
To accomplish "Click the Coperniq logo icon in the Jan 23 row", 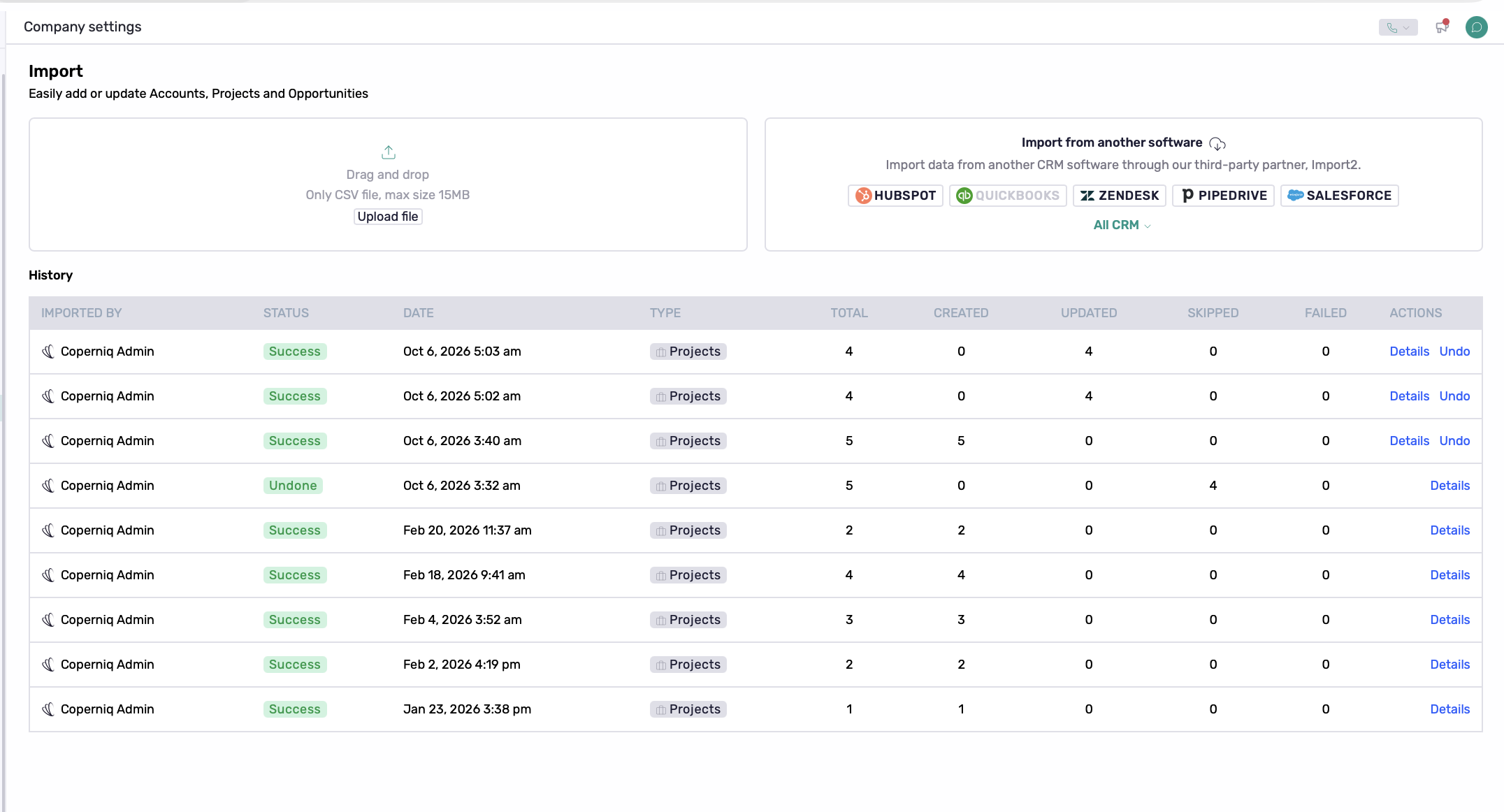I will (x=48, y=709).
